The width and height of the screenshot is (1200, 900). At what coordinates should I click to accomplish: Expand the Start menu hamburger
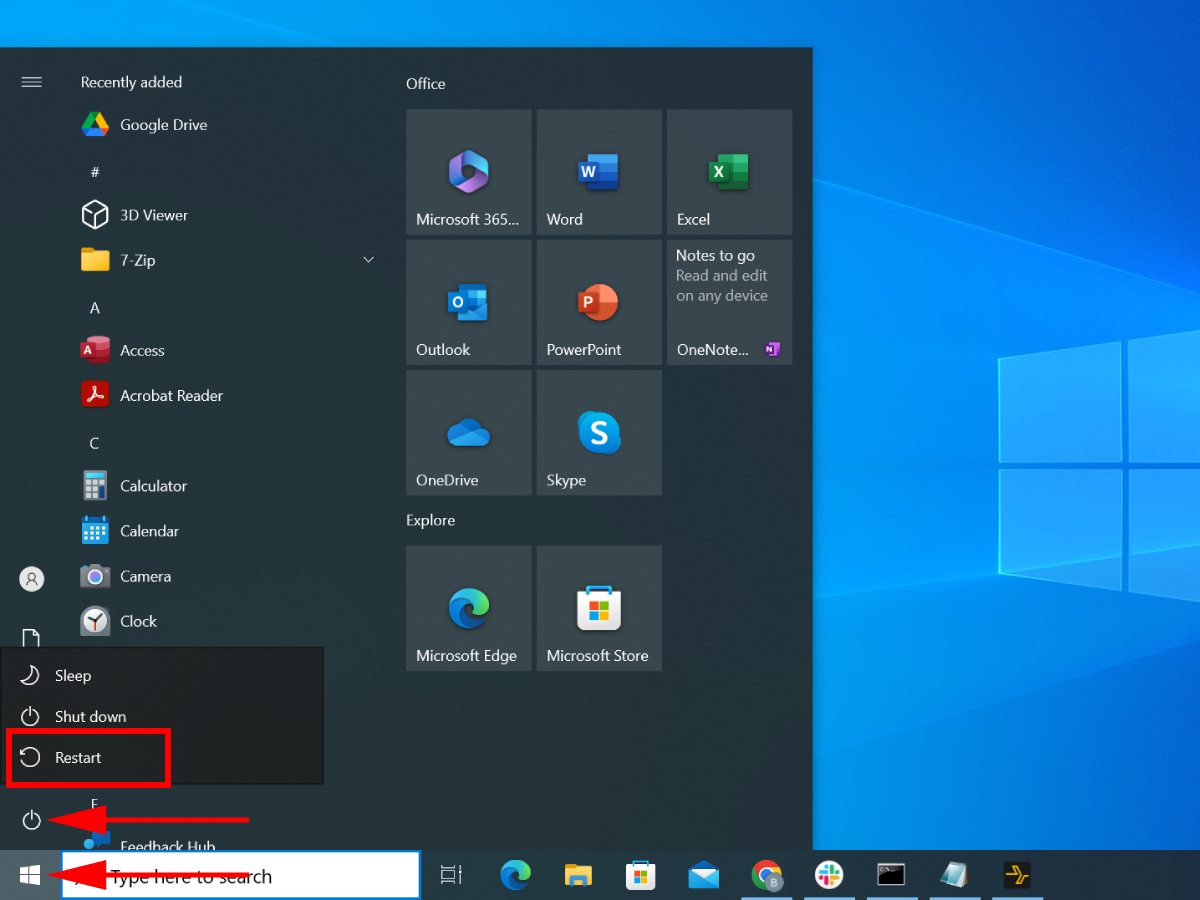[32, 82]
